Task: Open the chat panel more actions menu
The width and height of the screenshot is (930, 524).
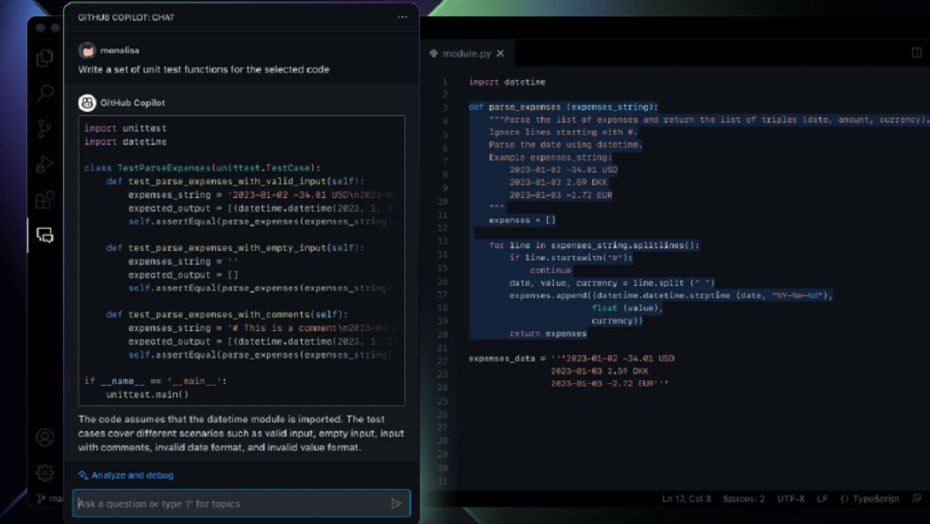Action: pyautogui.click(x=403, y=17)
